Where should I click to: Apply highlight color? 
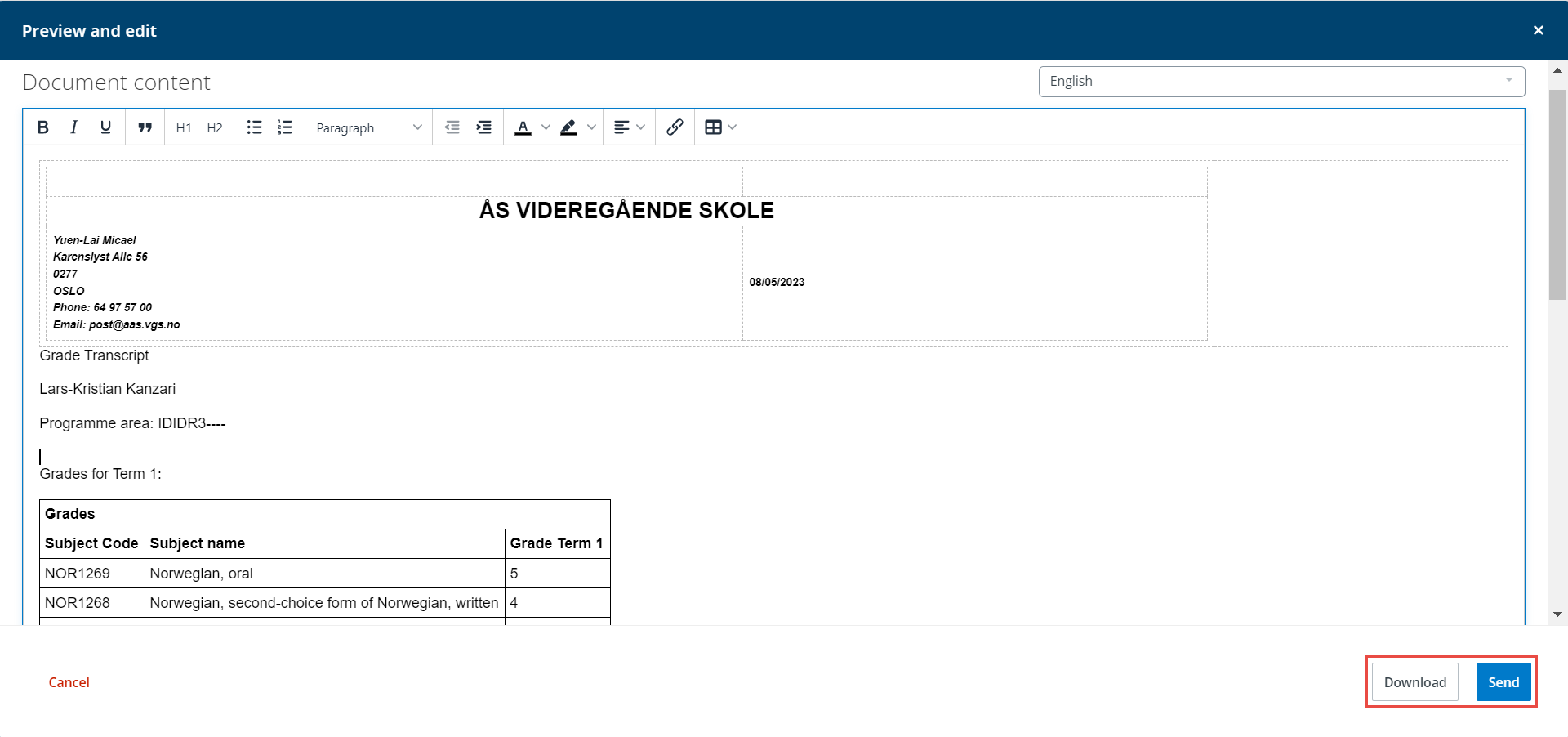tap(569, 127)
